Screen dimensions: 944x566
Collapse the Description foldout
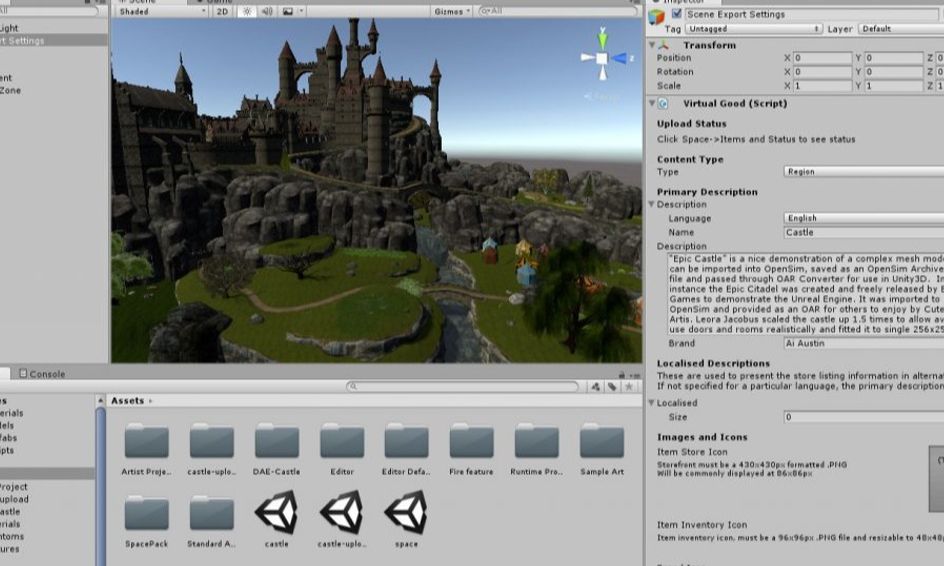click(651, 204)
